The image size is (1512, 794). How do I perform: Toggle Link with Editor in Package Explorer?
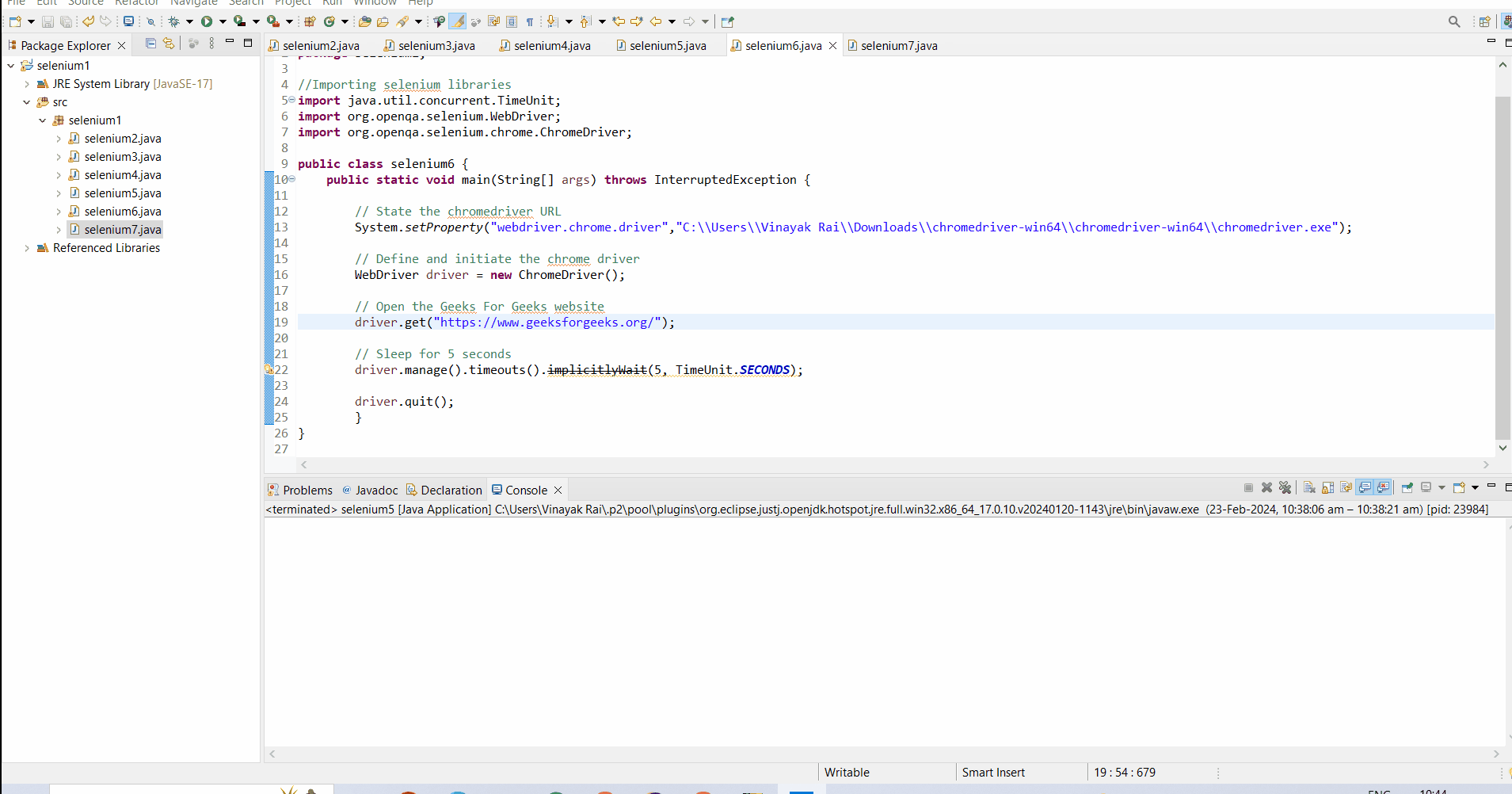click(169, 44)
